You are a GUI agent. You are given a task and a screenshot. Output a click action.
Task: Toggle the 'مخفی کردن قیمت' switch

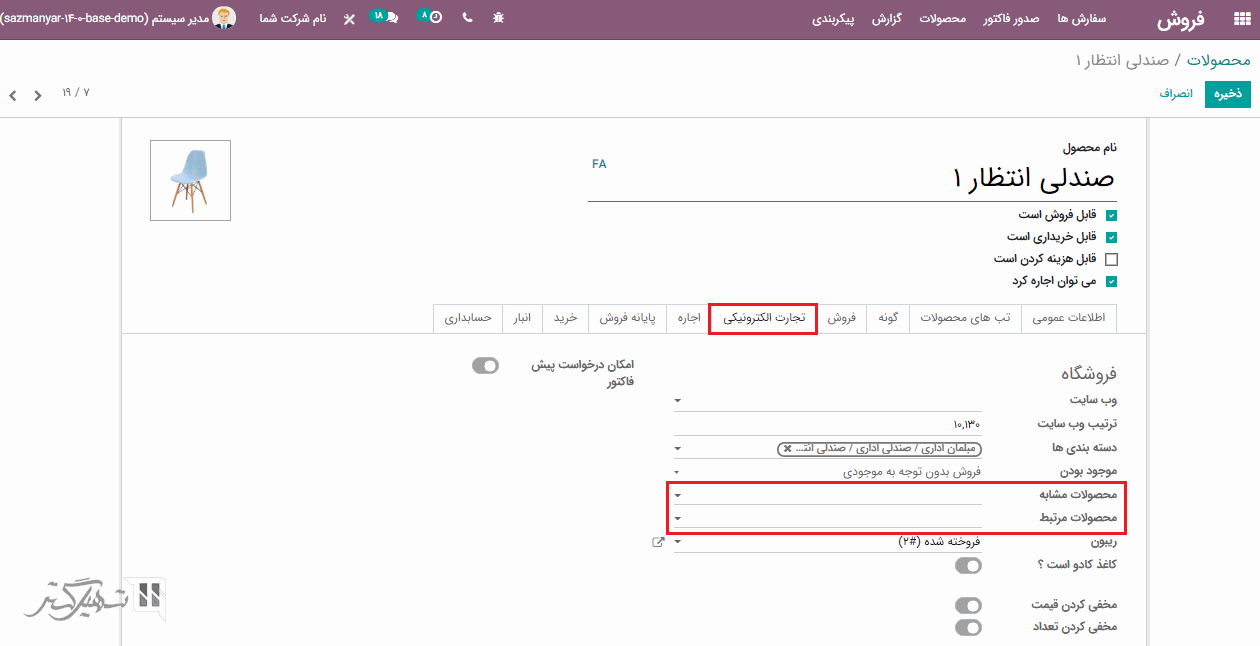click(x=968, y=605)
